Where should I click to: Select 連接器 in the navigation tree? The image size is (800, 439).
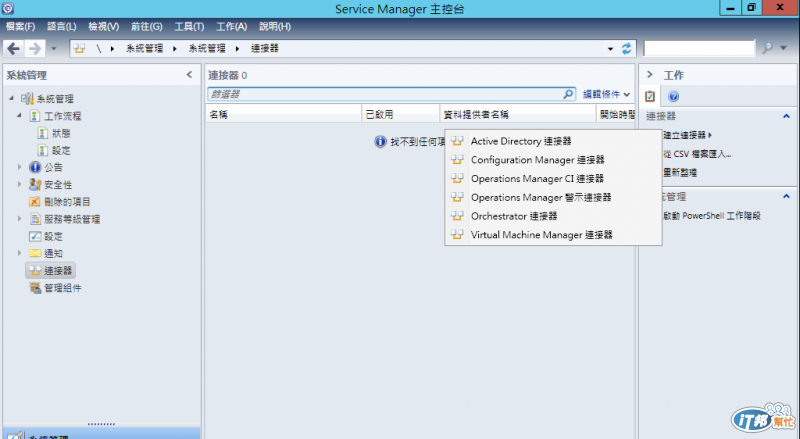click(51, 271)
